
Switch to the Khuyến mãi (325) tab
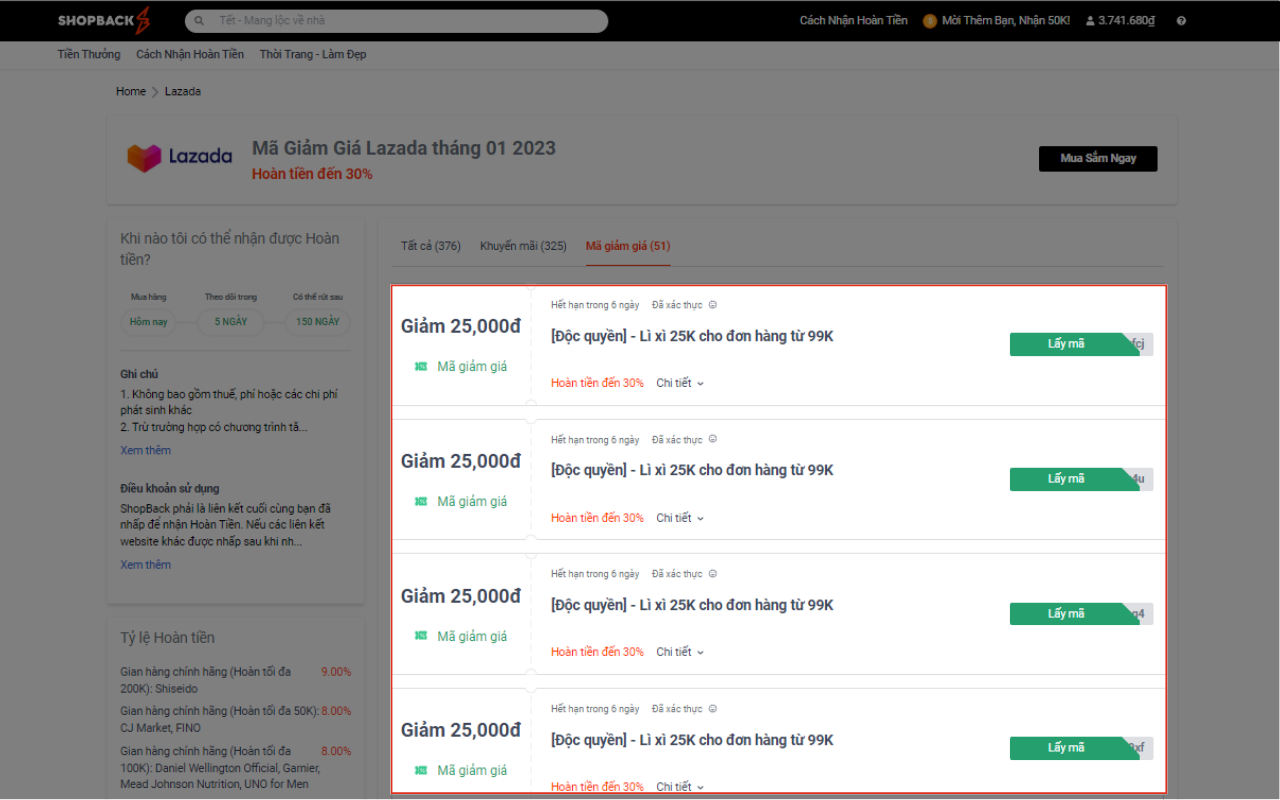(x=523, y=246)
